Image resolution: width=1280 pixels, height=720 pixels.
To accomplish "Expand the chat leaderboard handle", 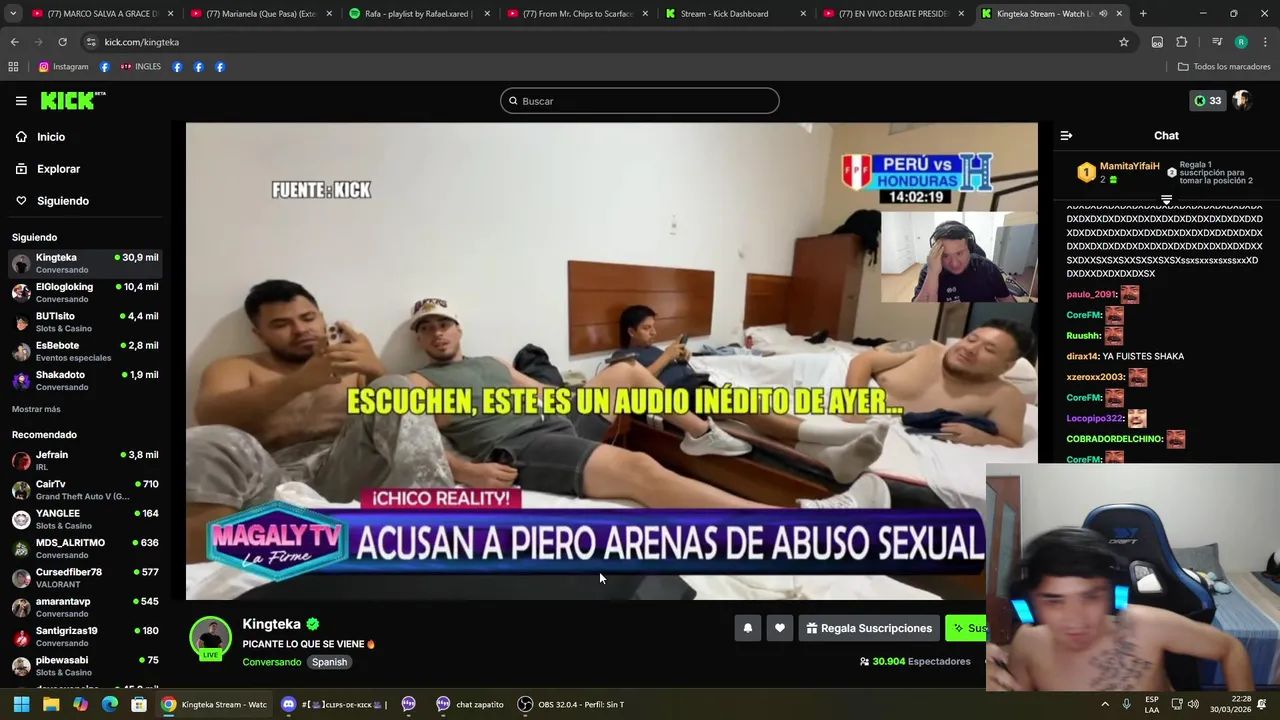I will click(x=1166, y=200).
